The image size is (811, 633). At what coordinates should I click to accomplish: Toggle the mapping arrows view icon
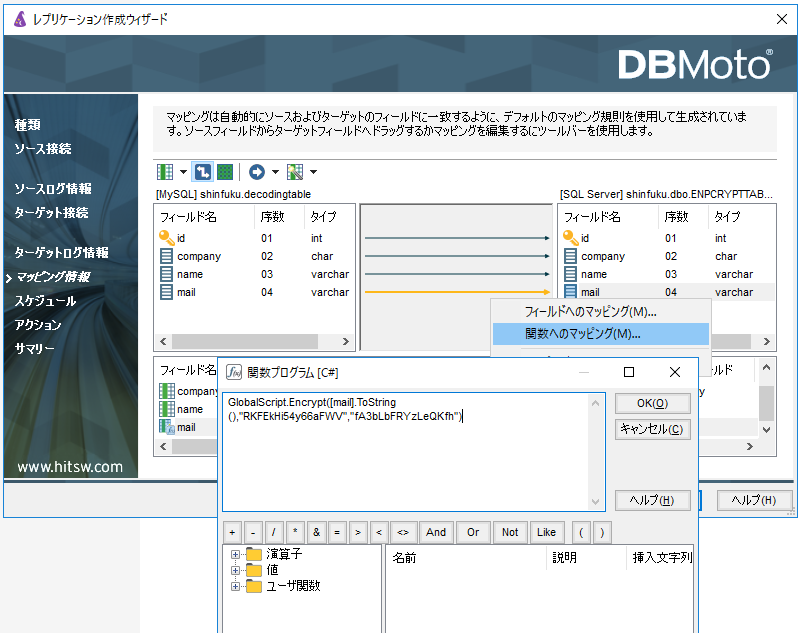202,172
